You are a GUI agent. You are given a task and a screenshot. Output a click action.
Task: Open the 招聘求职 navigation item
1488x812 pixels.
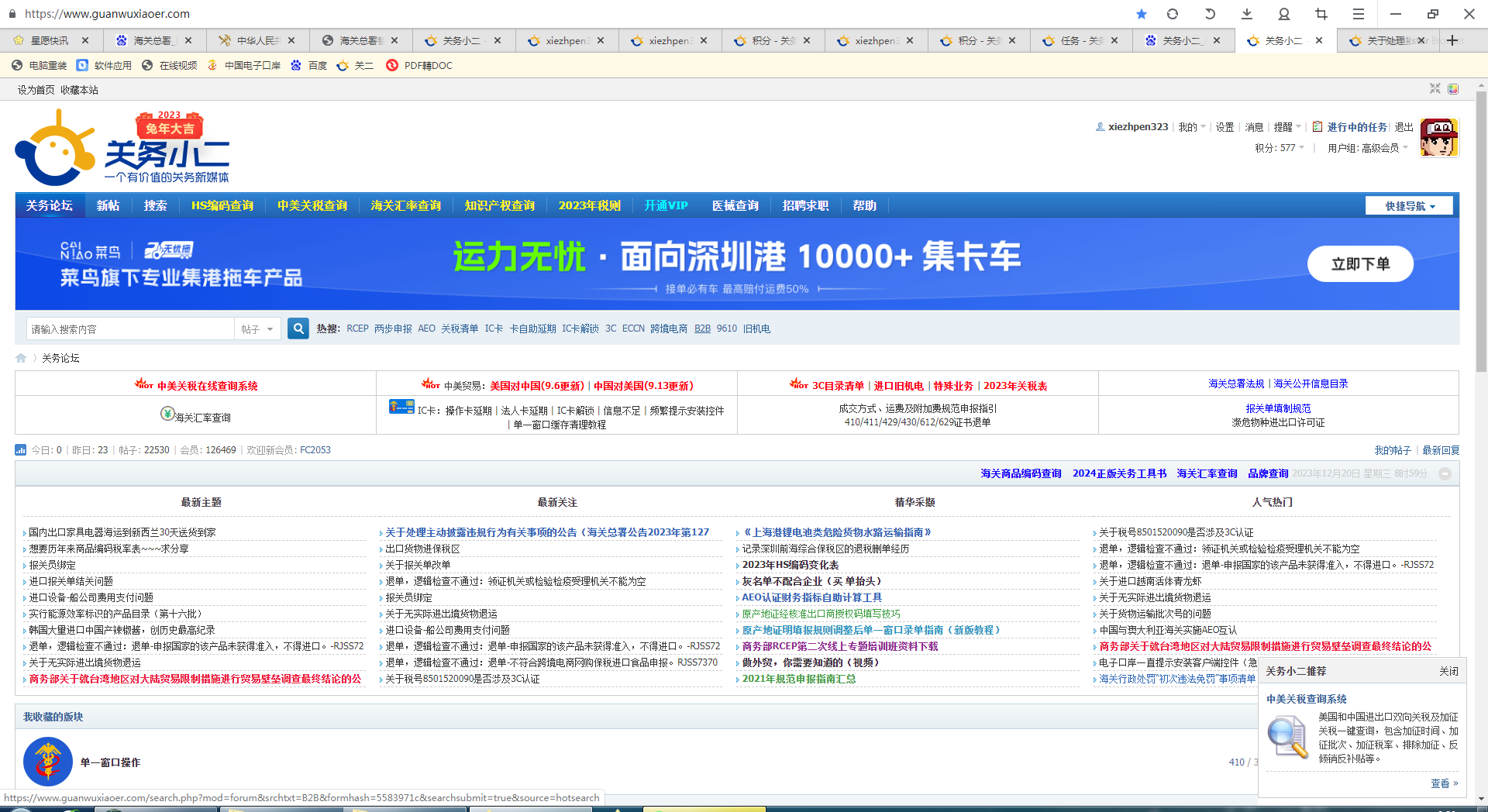click(x=806, y=205)
